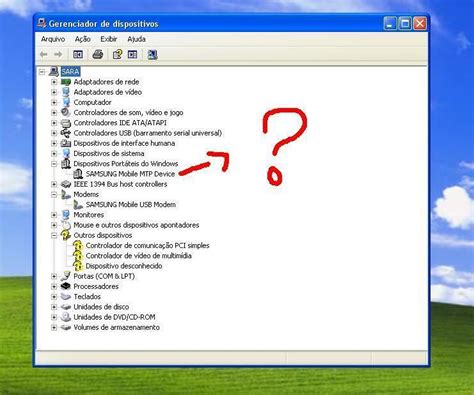474x395 pixels.
Task: Click the Portas (COM & LPT) icon
Action: click(66, 276)
